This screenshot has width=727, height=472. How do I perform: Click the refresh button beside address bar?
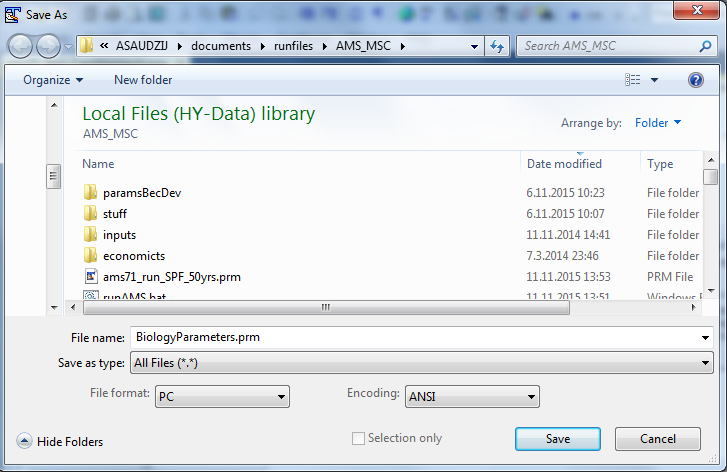[x=498, y=46]
